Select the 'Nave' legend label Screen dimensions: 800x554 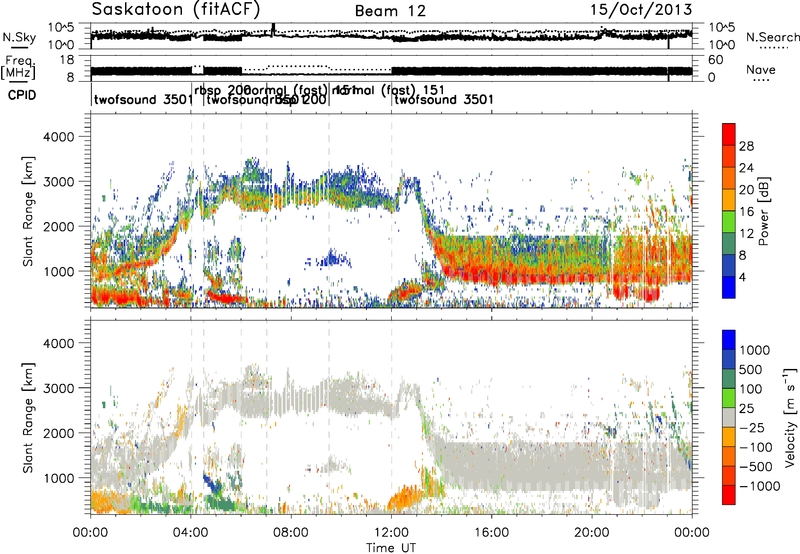tap(760, 69)
